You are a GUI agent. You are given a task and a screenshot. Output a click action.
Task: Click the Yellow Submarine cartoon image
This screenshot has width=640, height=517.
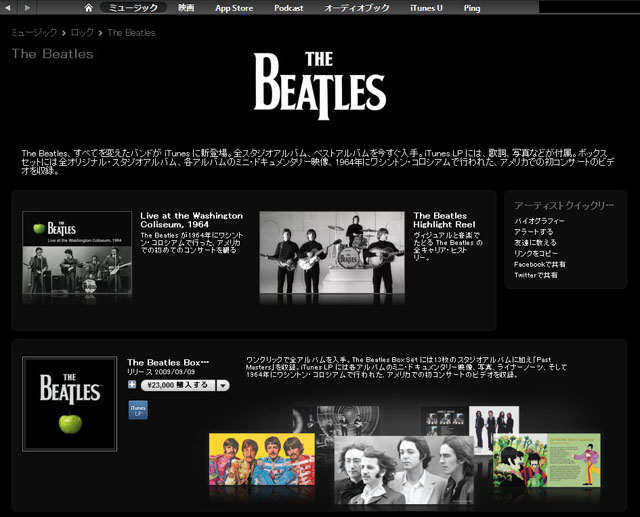coord(547,460)
